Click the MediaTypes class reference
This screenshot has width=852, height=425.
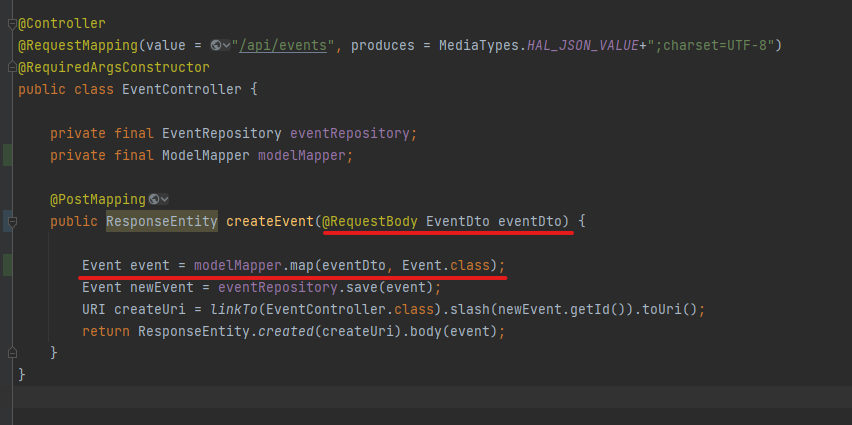[x=479, y=46]
